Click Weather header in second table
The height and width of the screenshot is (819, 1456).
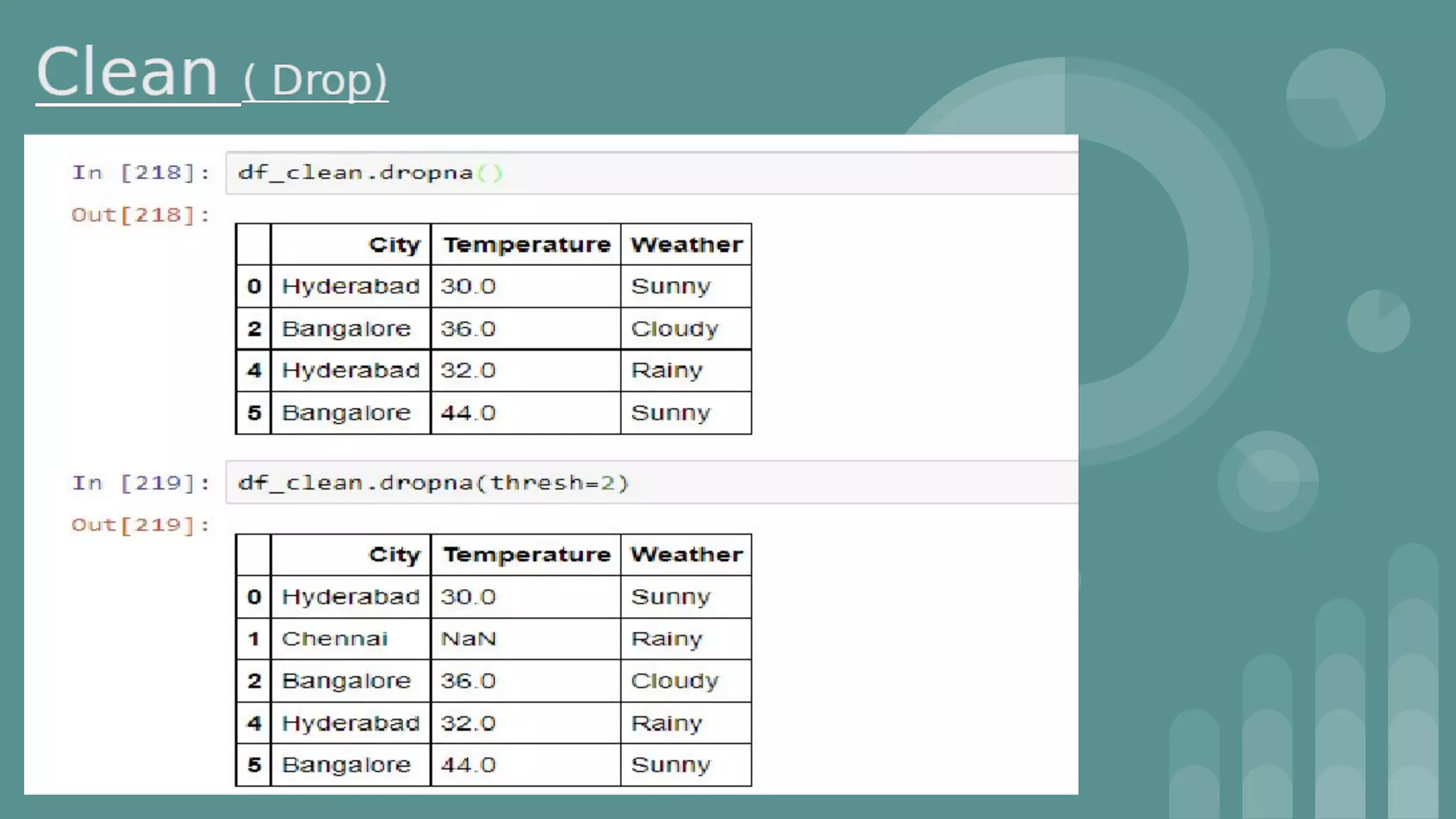click(x=686, y=555)
